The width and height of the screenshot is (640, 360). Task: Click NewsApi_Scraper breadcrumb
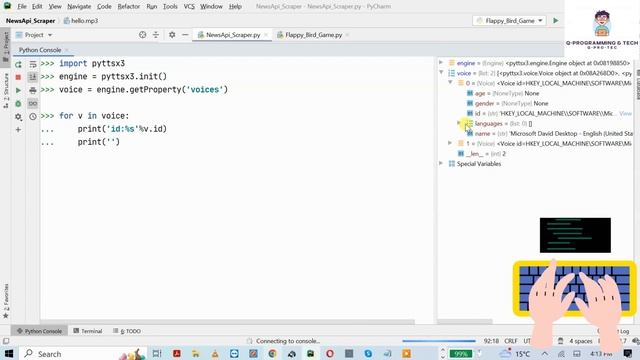(x=30, y=21)
